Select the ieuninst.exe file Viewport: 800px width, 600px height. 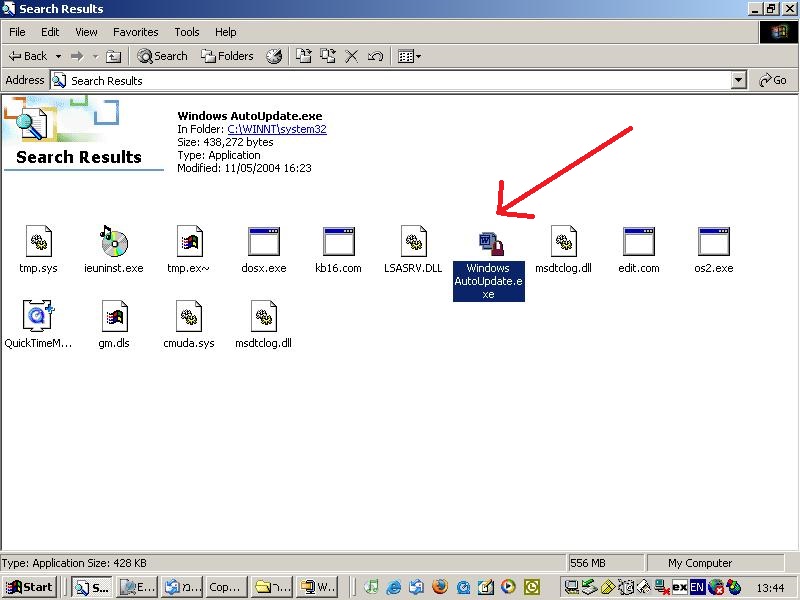(114, 250)
